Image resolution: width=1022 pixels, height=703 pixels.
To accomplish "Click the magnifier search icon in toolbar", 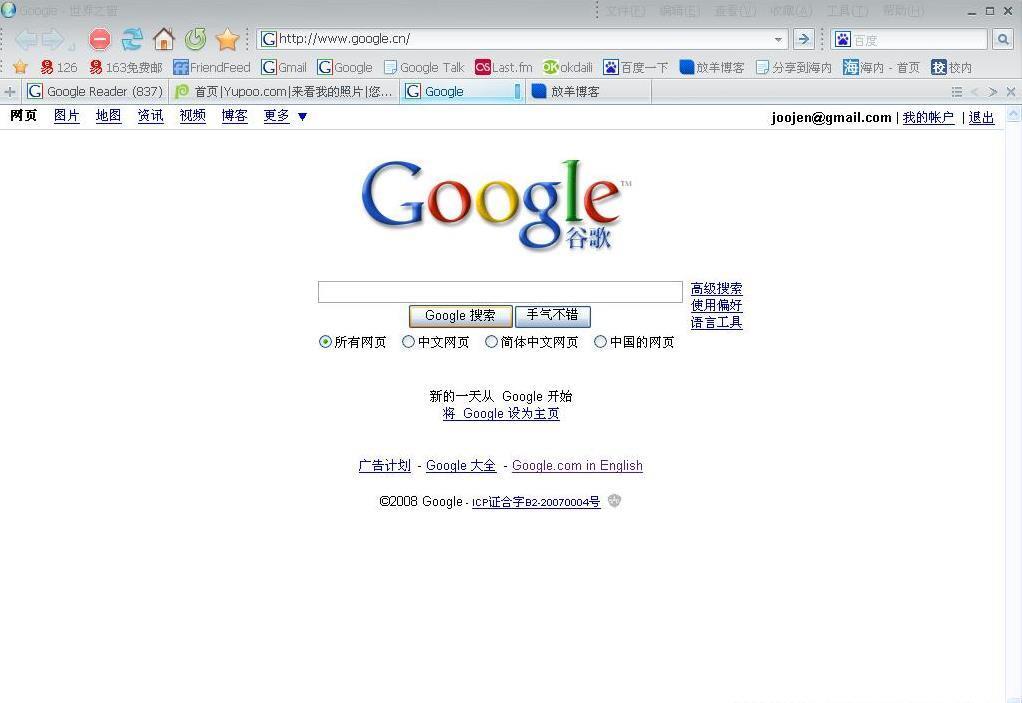I will pyautogui.click(x=1003, y=39).
